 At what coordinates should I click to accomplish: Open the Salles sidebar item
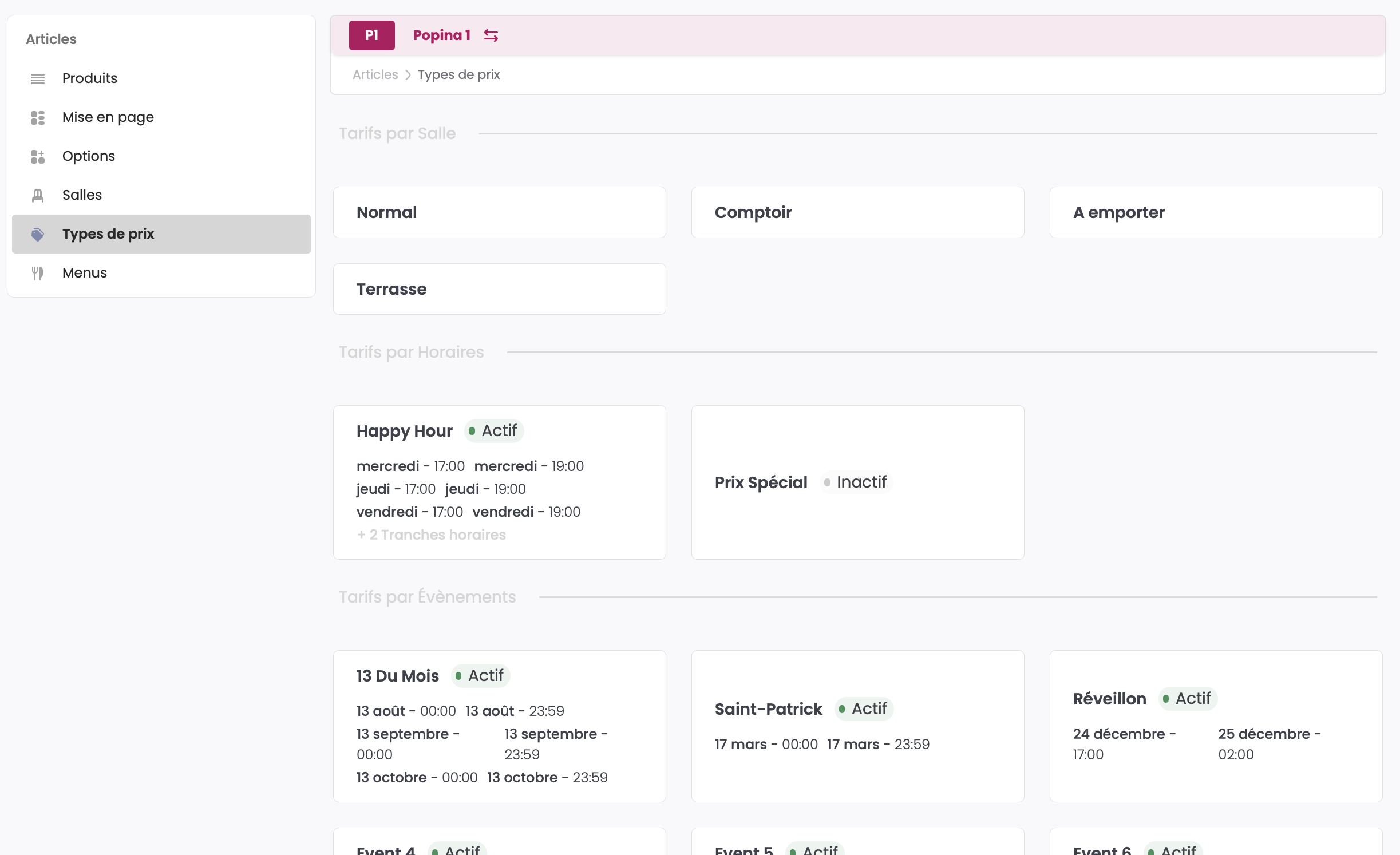82,195
